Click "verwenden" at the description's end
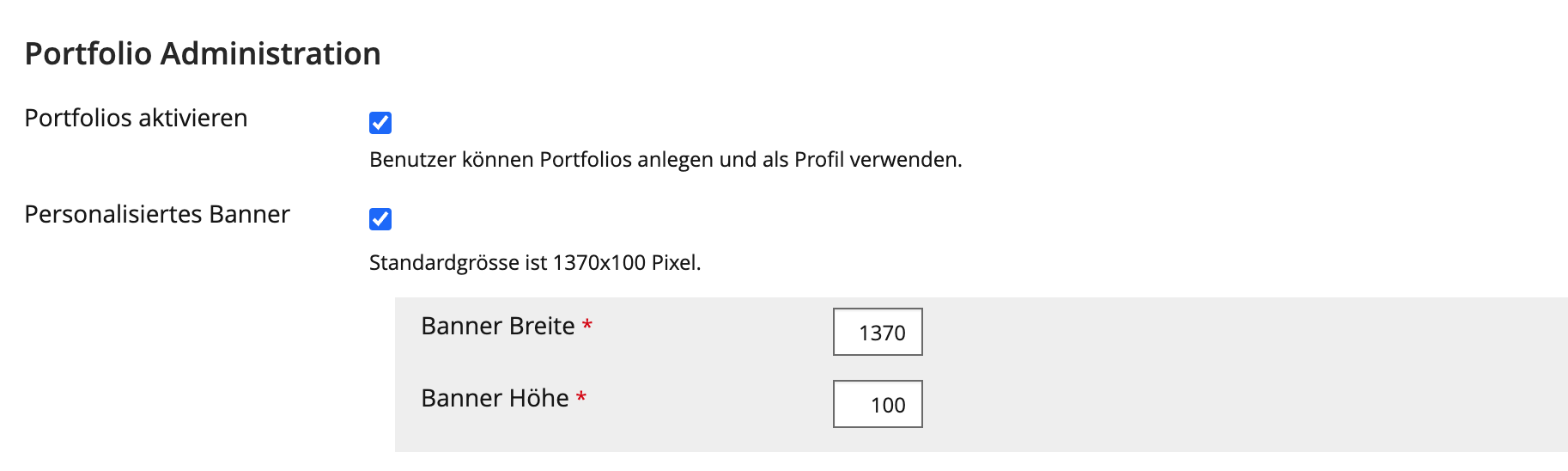Image resolution: width=1568 pixels, height=471 pixels. click(x=904, y=160)
